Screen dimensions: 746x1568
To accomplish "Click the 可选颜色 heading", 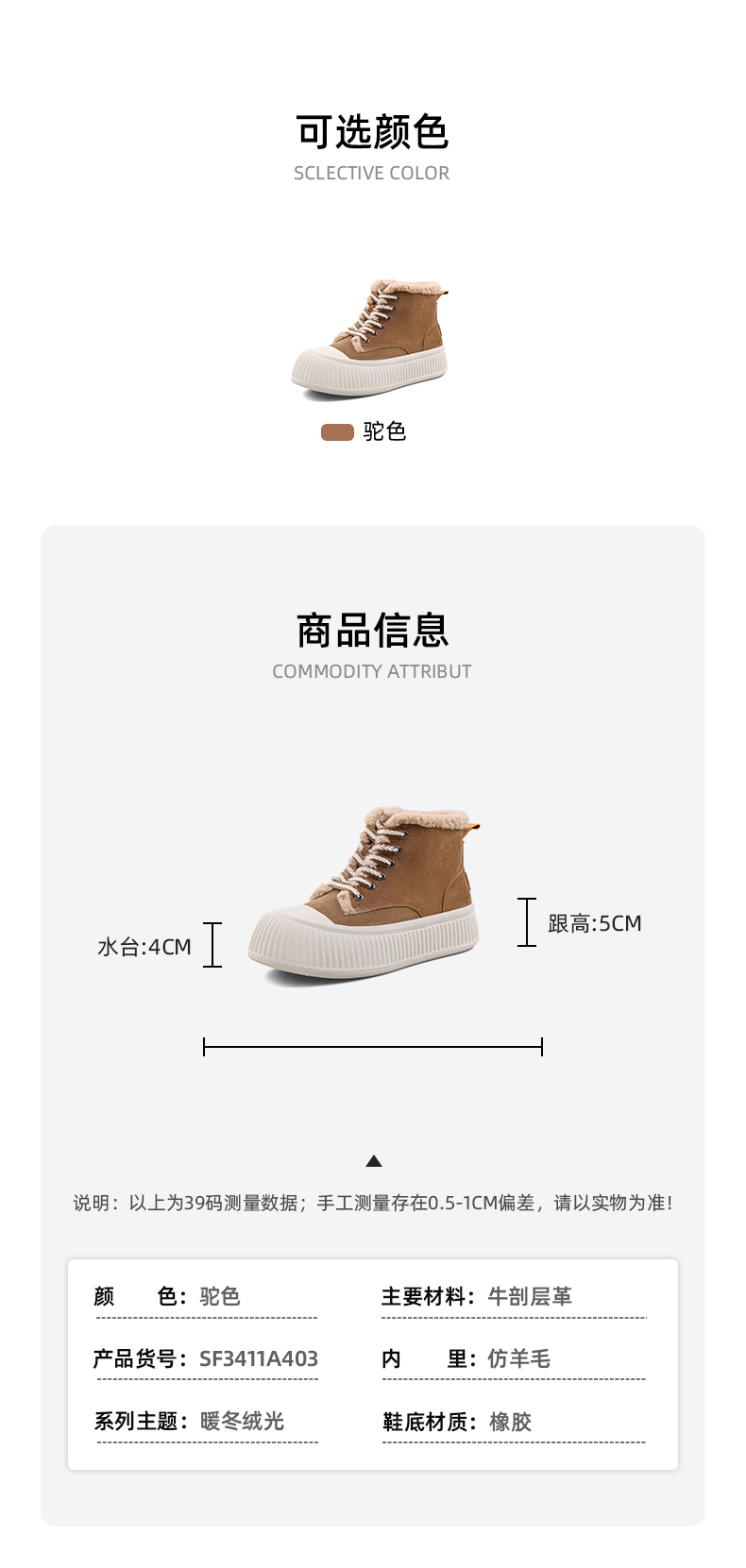I will tap(372, 132).
